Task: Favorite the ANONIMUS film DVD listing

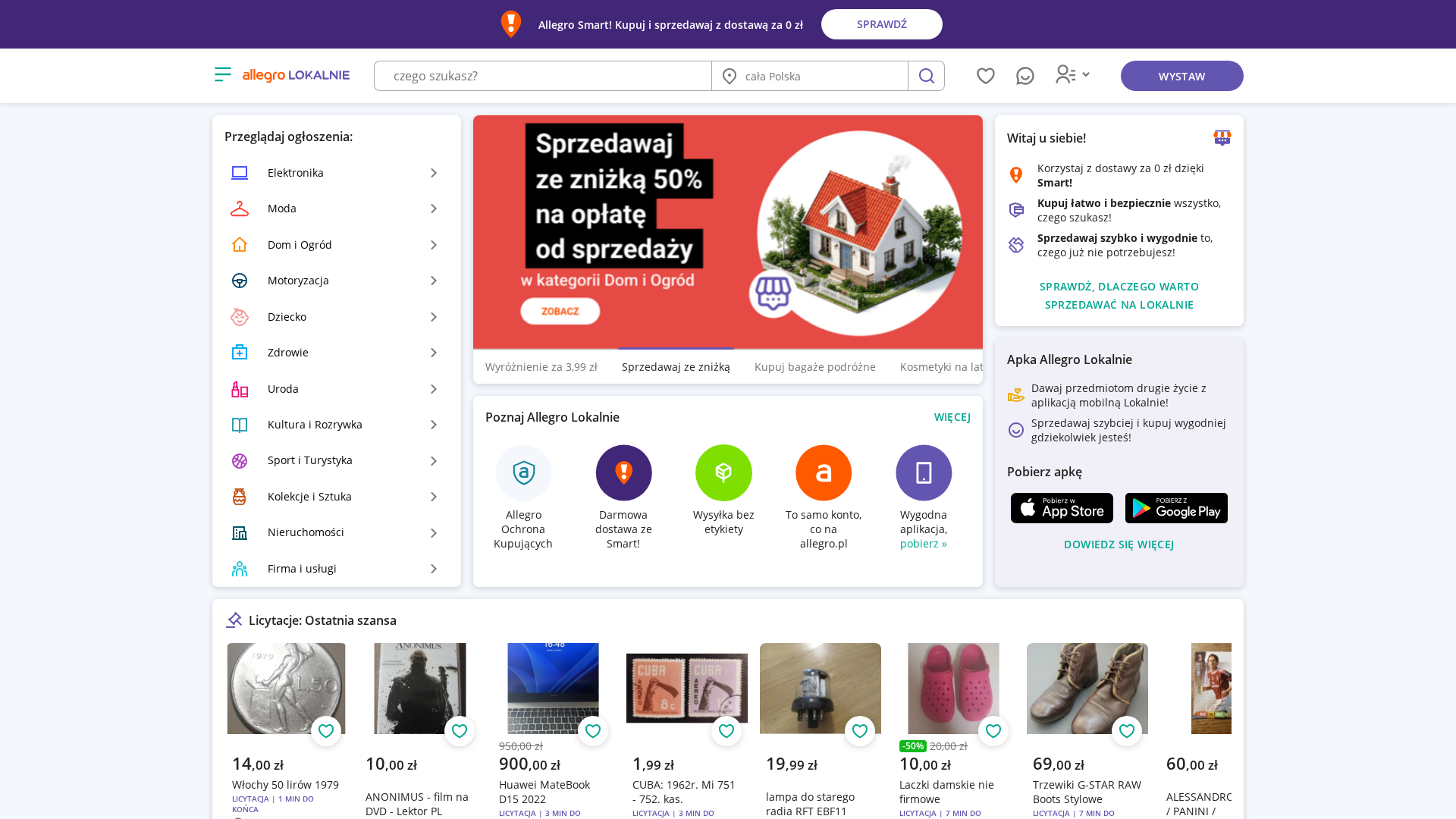Action: click(460, 731)
